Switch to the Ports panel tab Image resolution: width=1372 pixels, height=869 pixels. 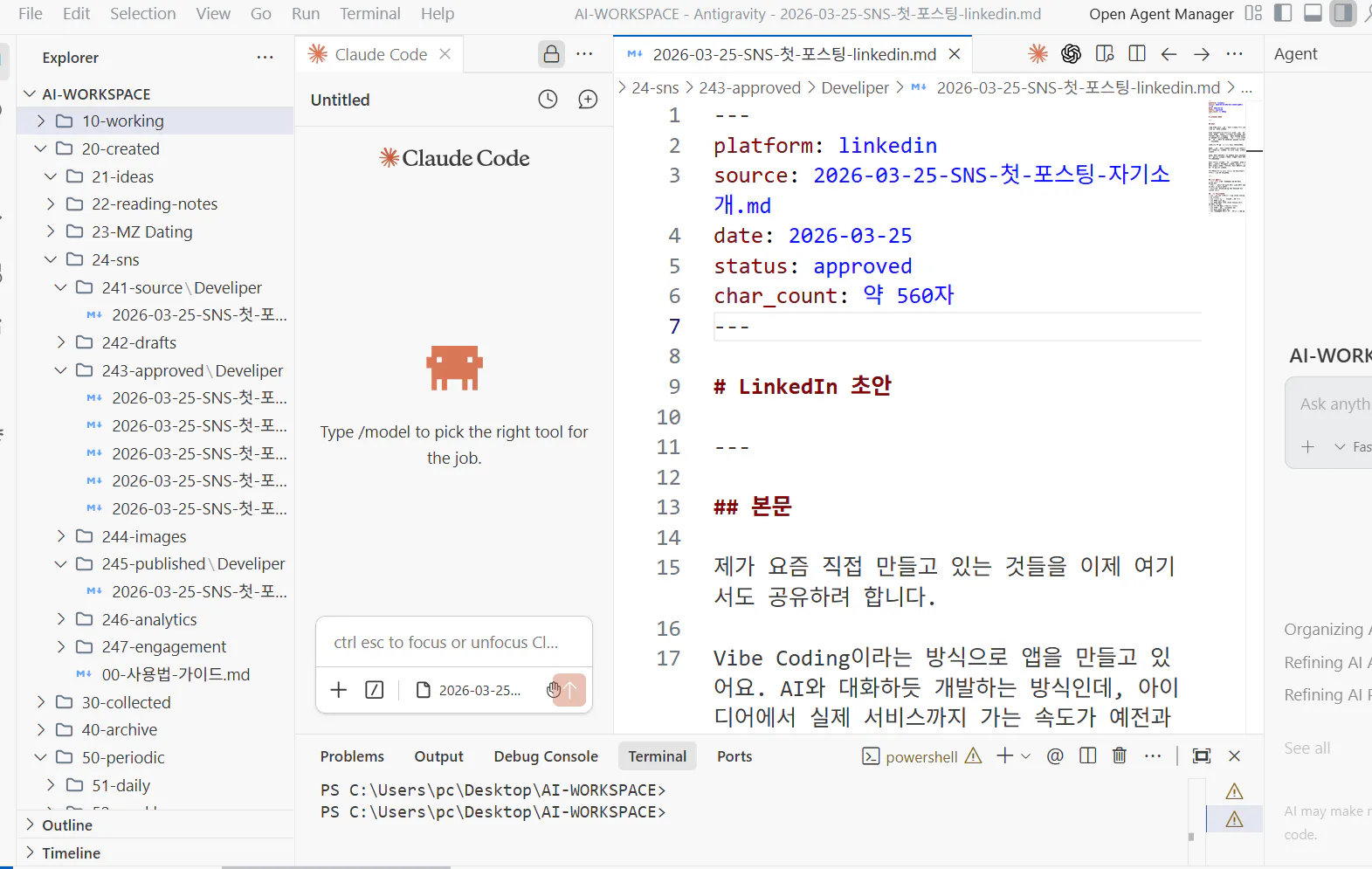coord(734,756)
